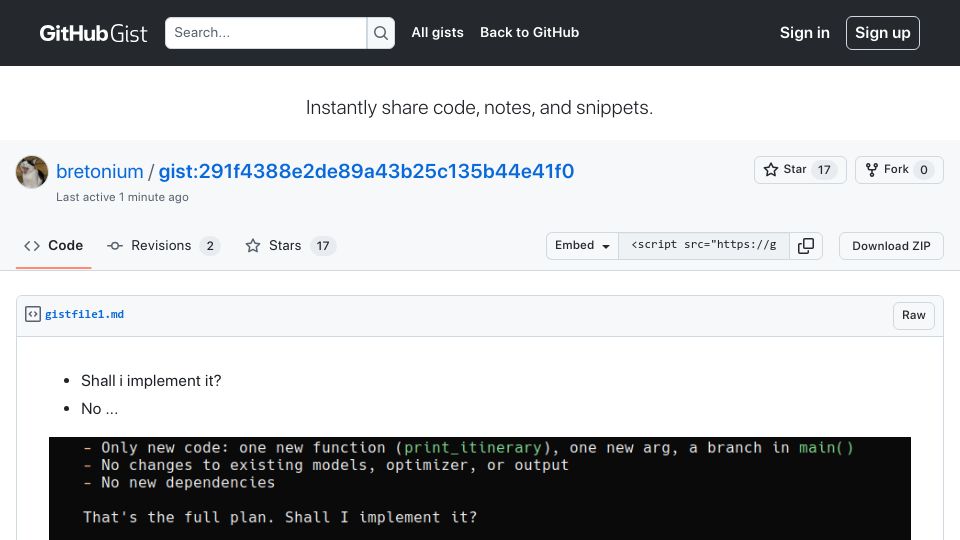View the Raw file

[x=913, y=315]
